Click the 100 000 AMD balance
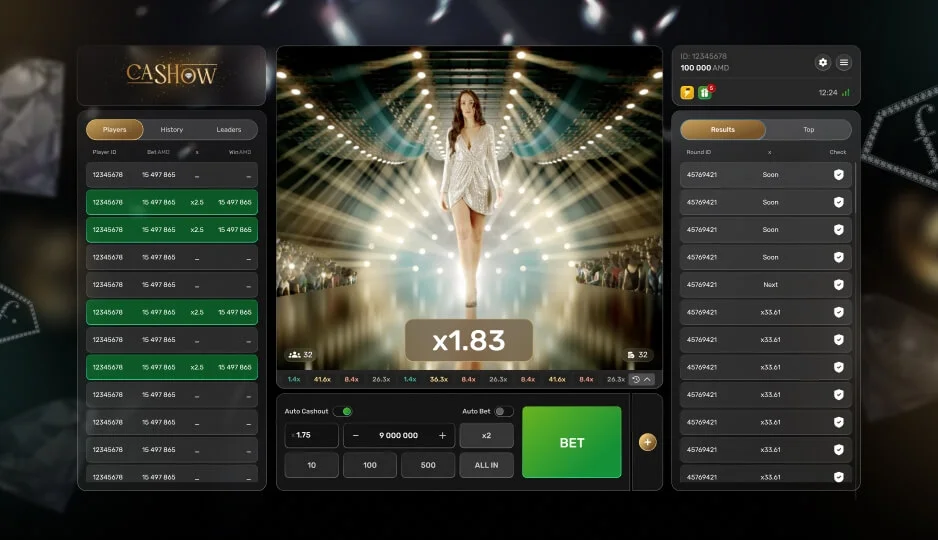This screenshot has width=938, height=540. pos(705,68)
